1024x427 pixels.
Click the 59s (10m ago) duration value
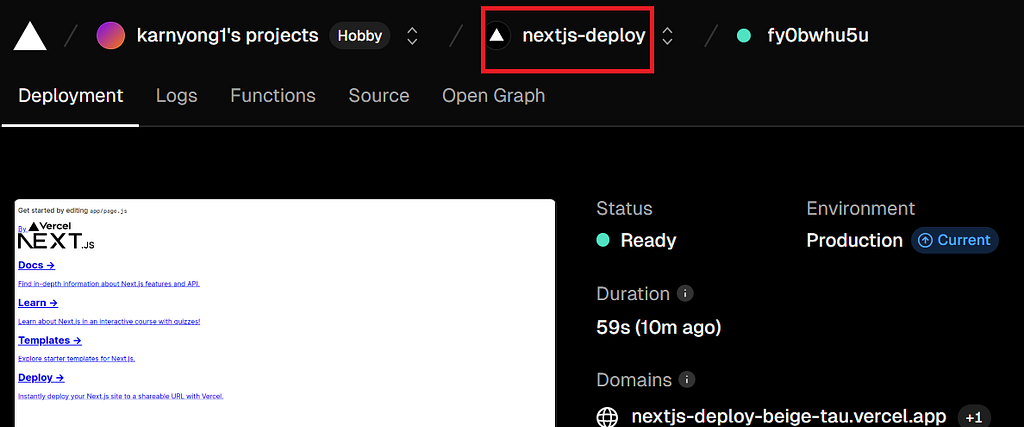[658, 327]
